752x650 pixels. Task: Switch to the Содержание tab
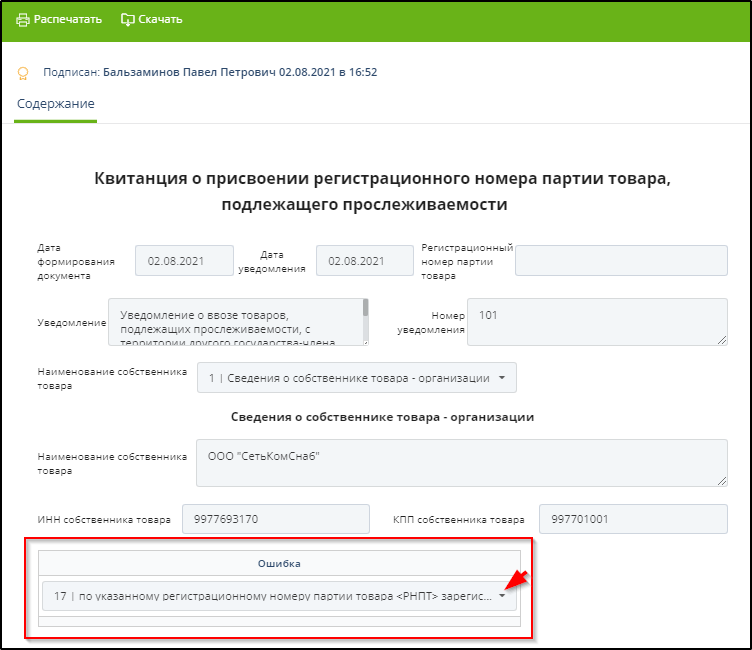tap(56, 104)
